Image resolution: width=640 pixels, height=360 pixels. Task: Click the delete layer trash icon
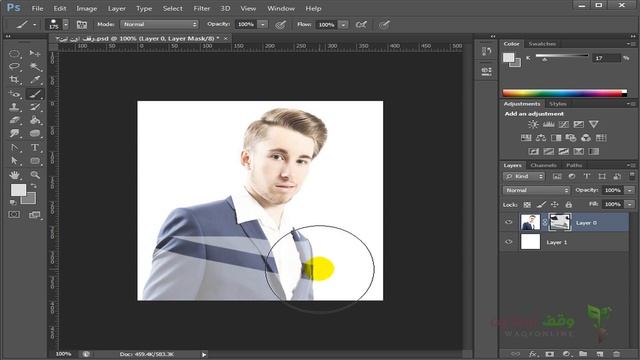(616, 354)
